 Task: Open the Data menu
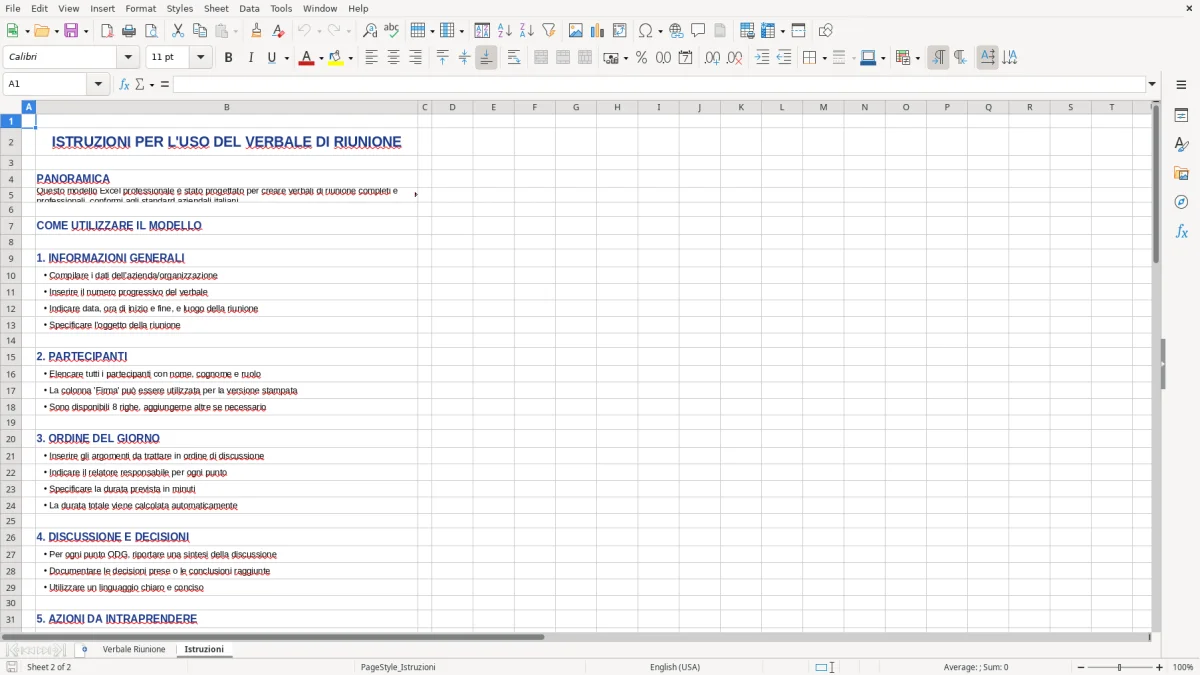tap(249, 8)
